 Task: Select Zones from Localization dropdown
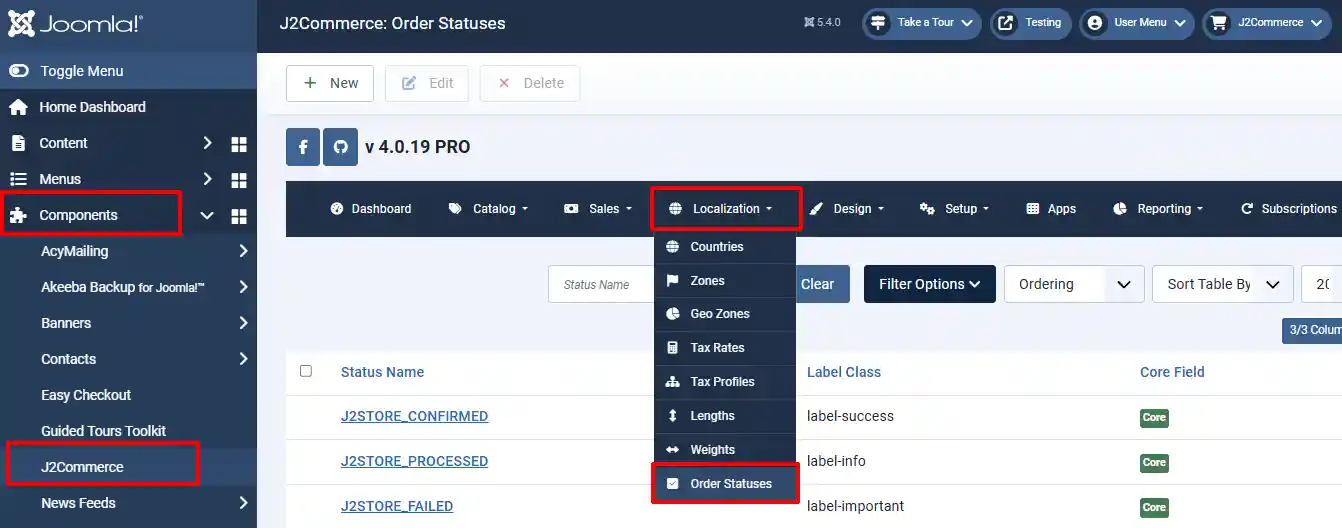(x=725, y=281)
